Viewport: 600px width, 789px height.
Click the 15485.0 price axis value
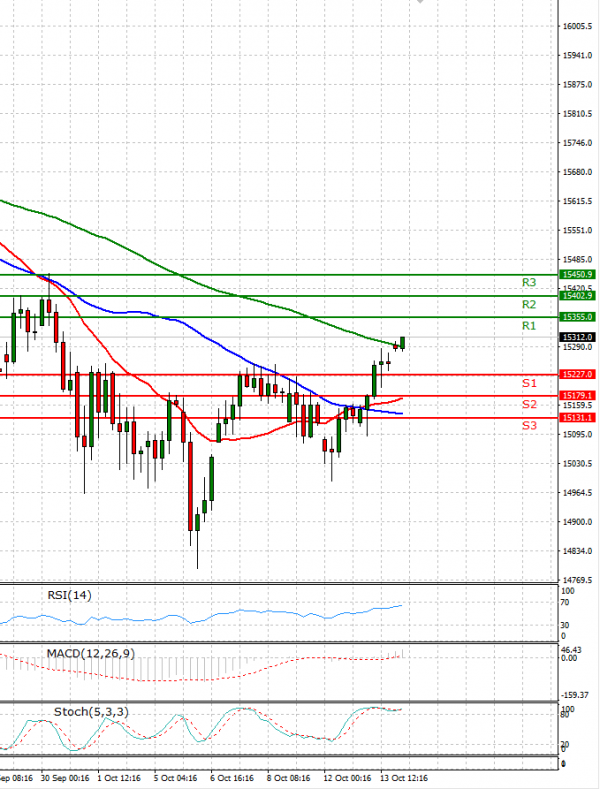click(x=577, y=260)
